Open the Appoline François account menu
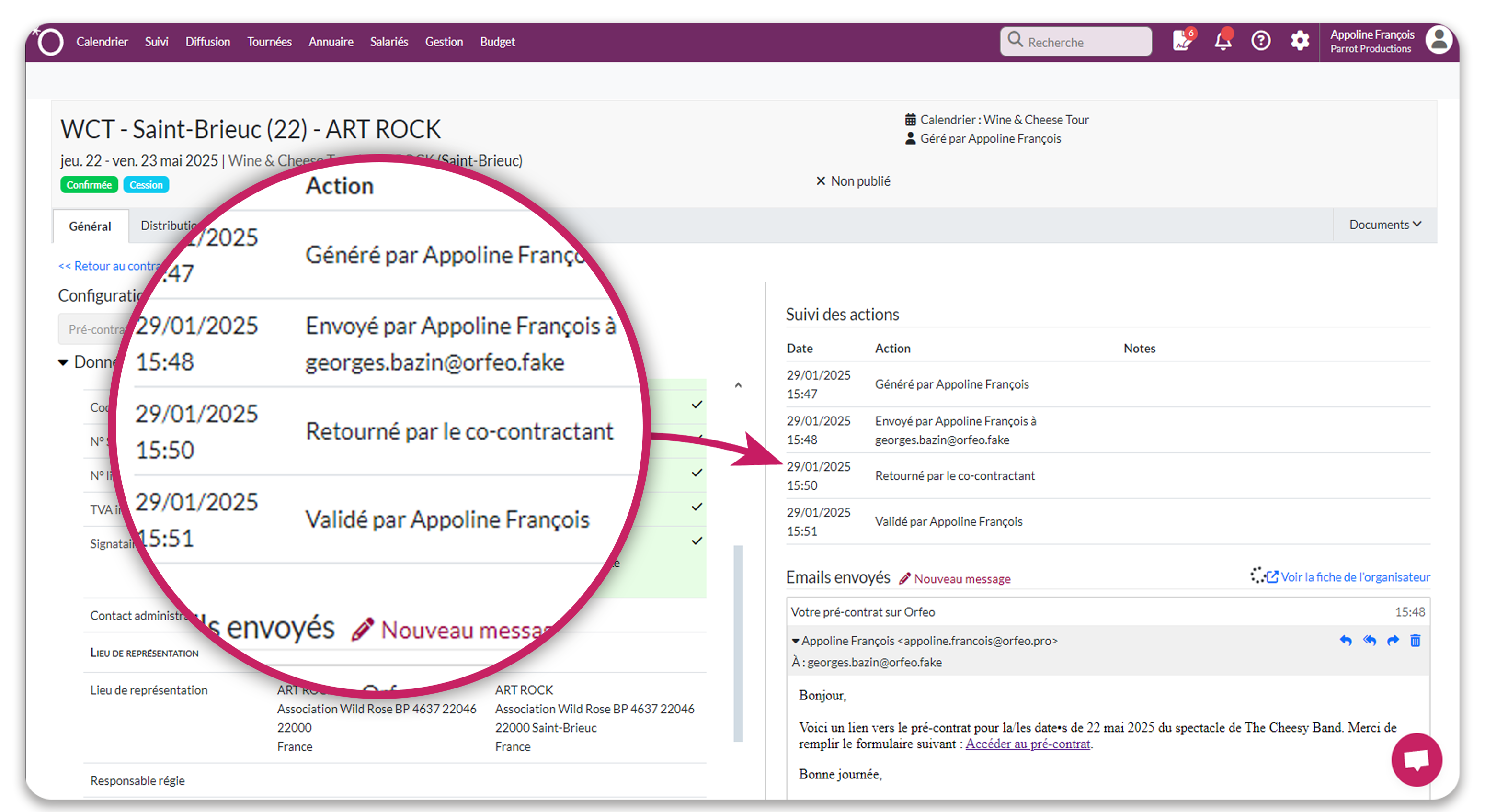This screenshot has height=812, width=1485. 1372,41
